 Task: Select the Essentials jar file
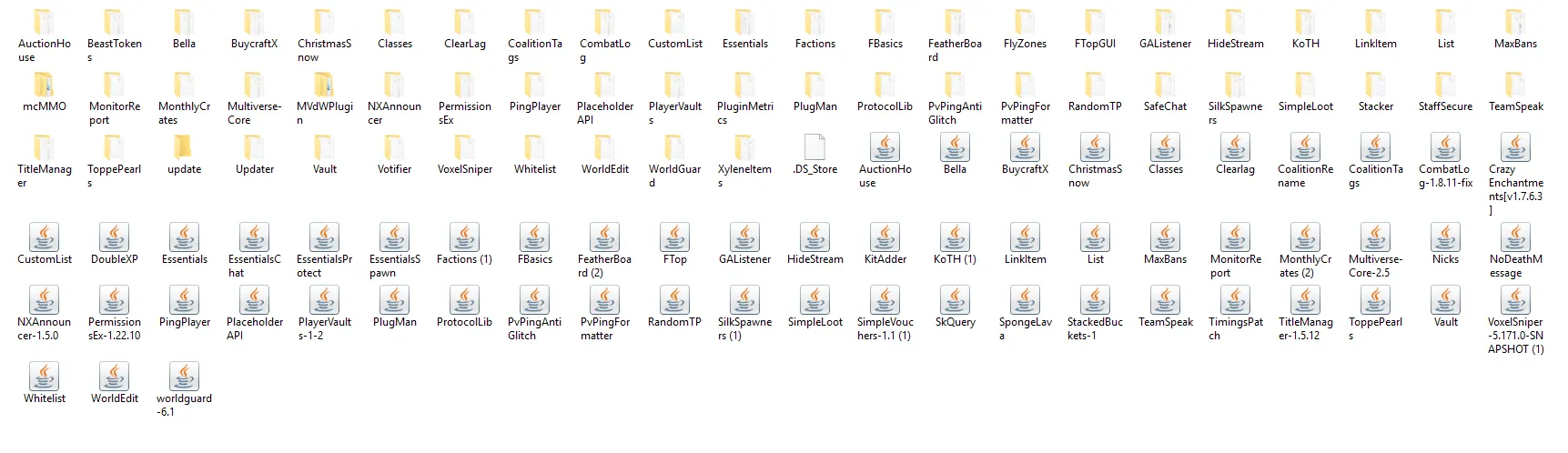184,245
